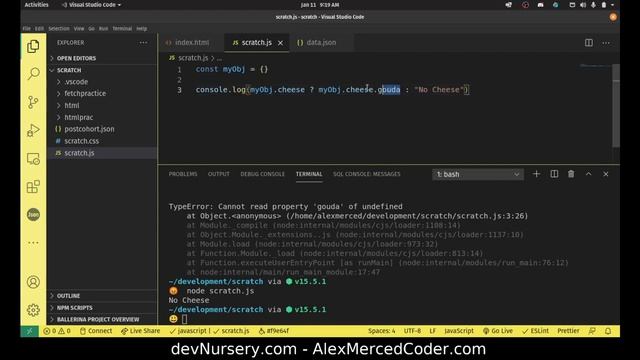Open the Search view icon
Image resolution: width=640 pixels, height=360 pixels.
click(33, 74)
